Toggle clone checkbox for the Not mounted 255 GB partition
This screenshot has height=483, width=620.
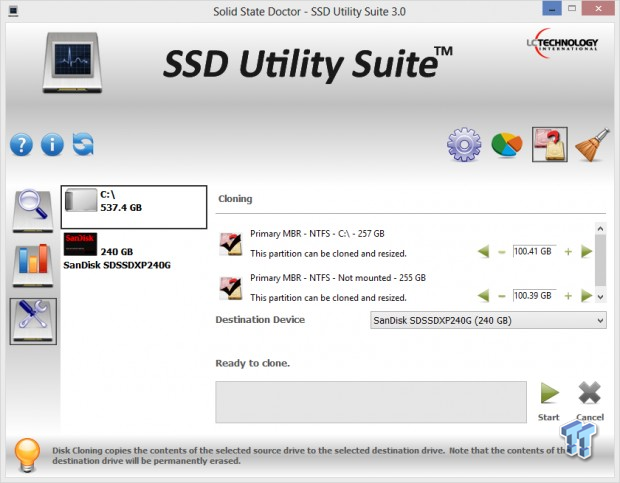point(231,288)
